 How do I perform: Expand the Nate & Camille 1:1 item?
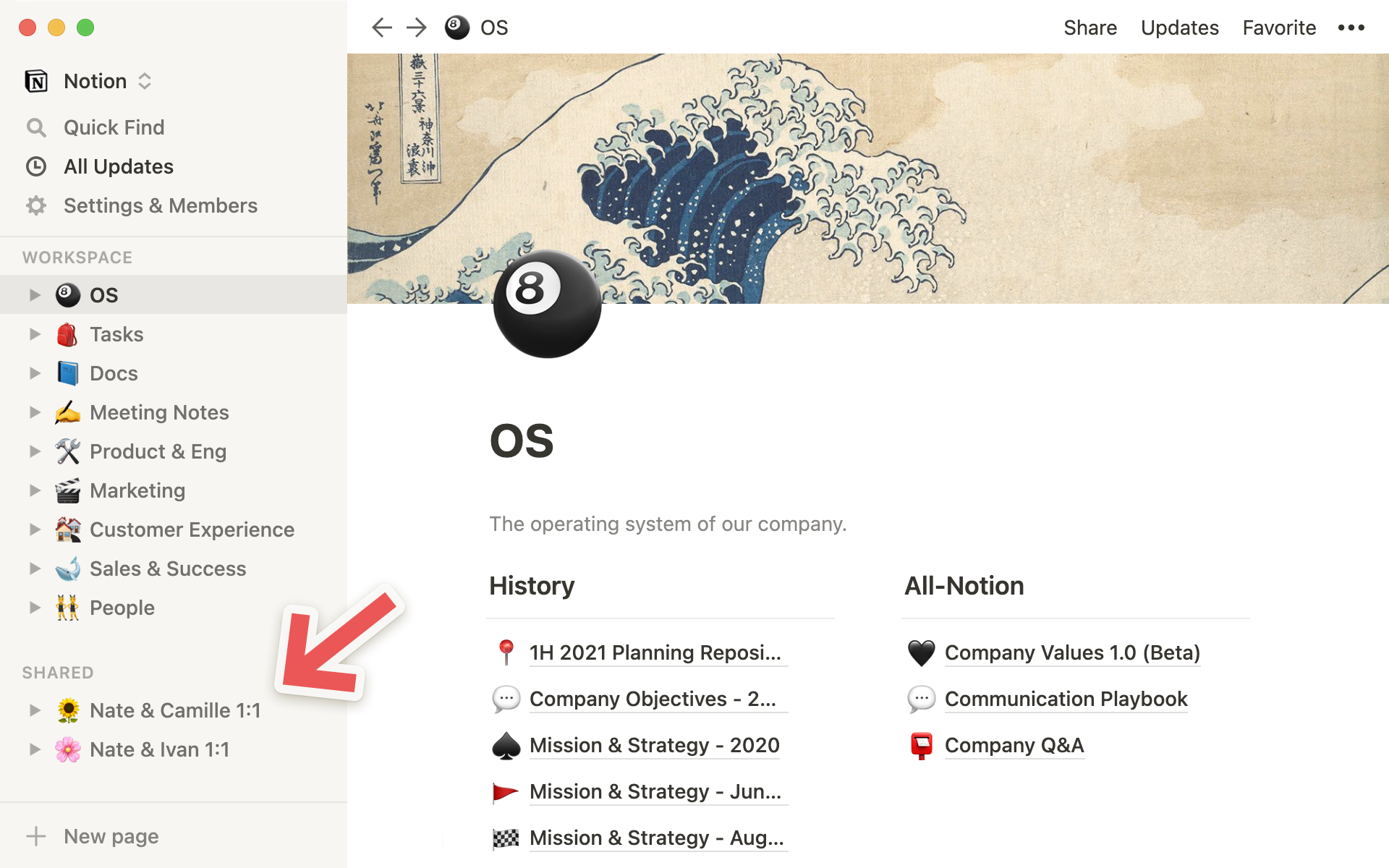tap(33, 709)
